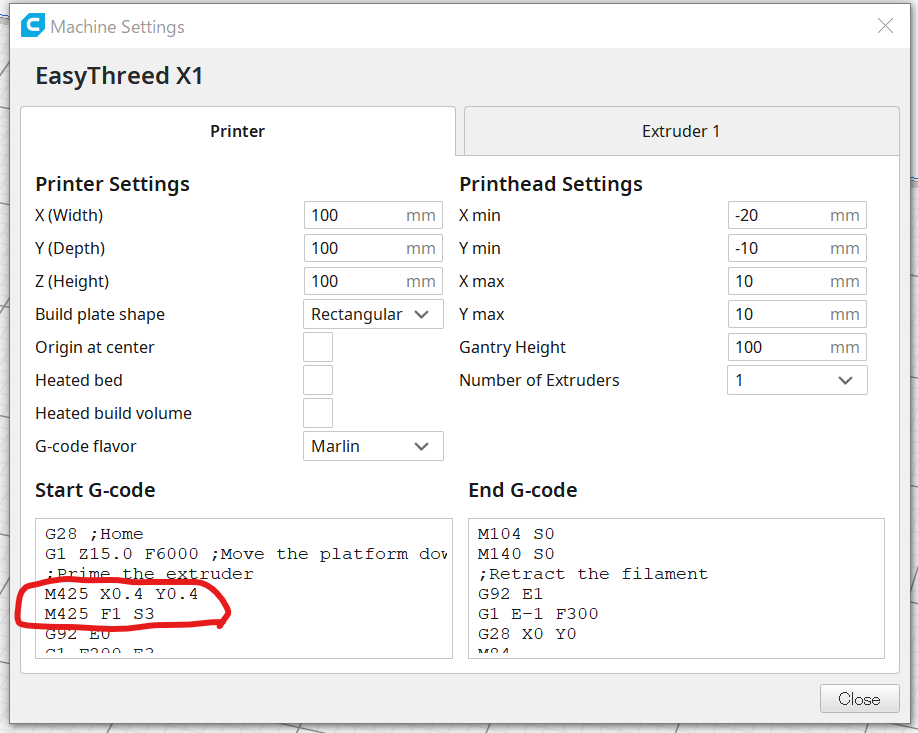Click the ';Retract the filament' comment line

(x=593, y=574)
